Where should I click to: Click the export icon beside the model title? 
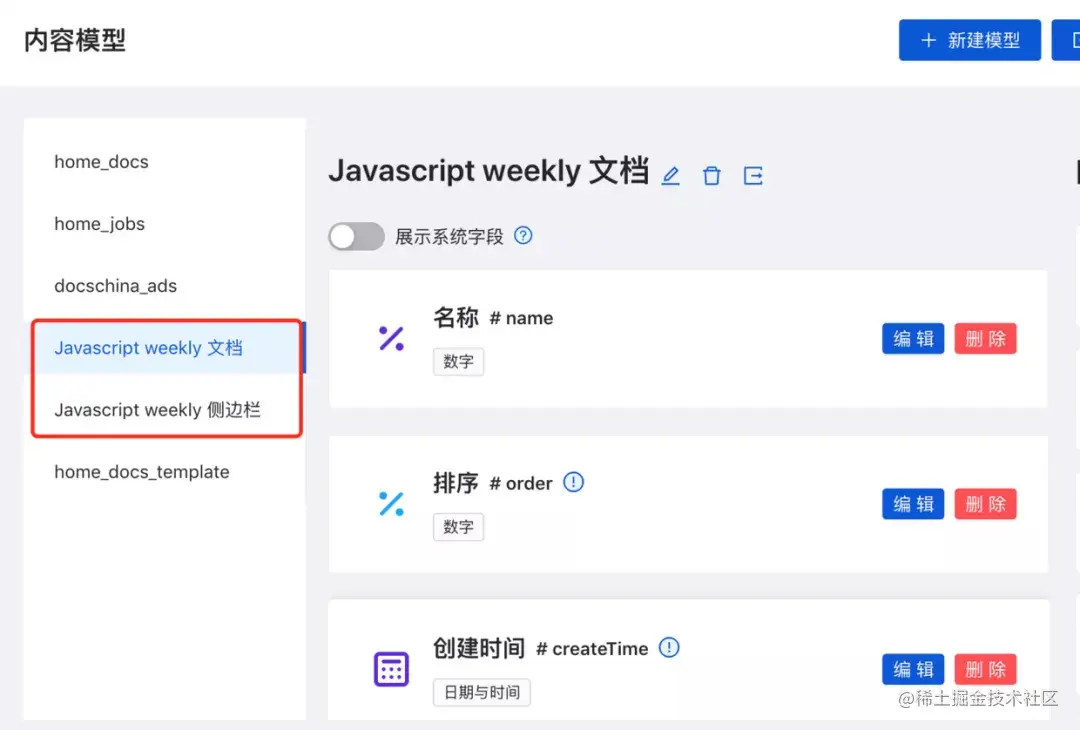click(x=752, y=175)
